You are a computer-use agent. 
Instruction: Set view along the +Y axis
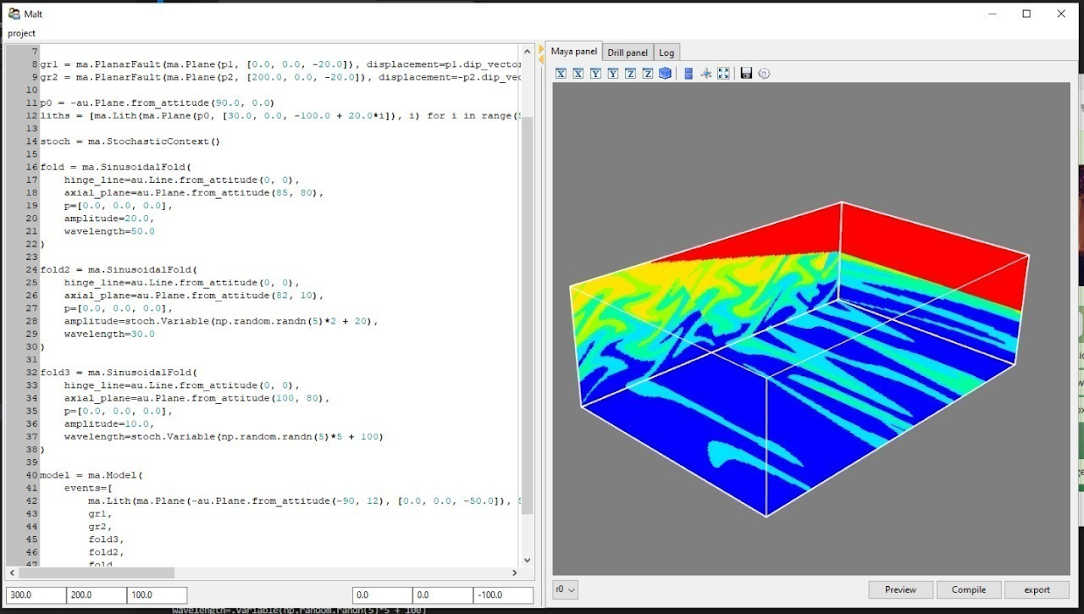[613, 73]
